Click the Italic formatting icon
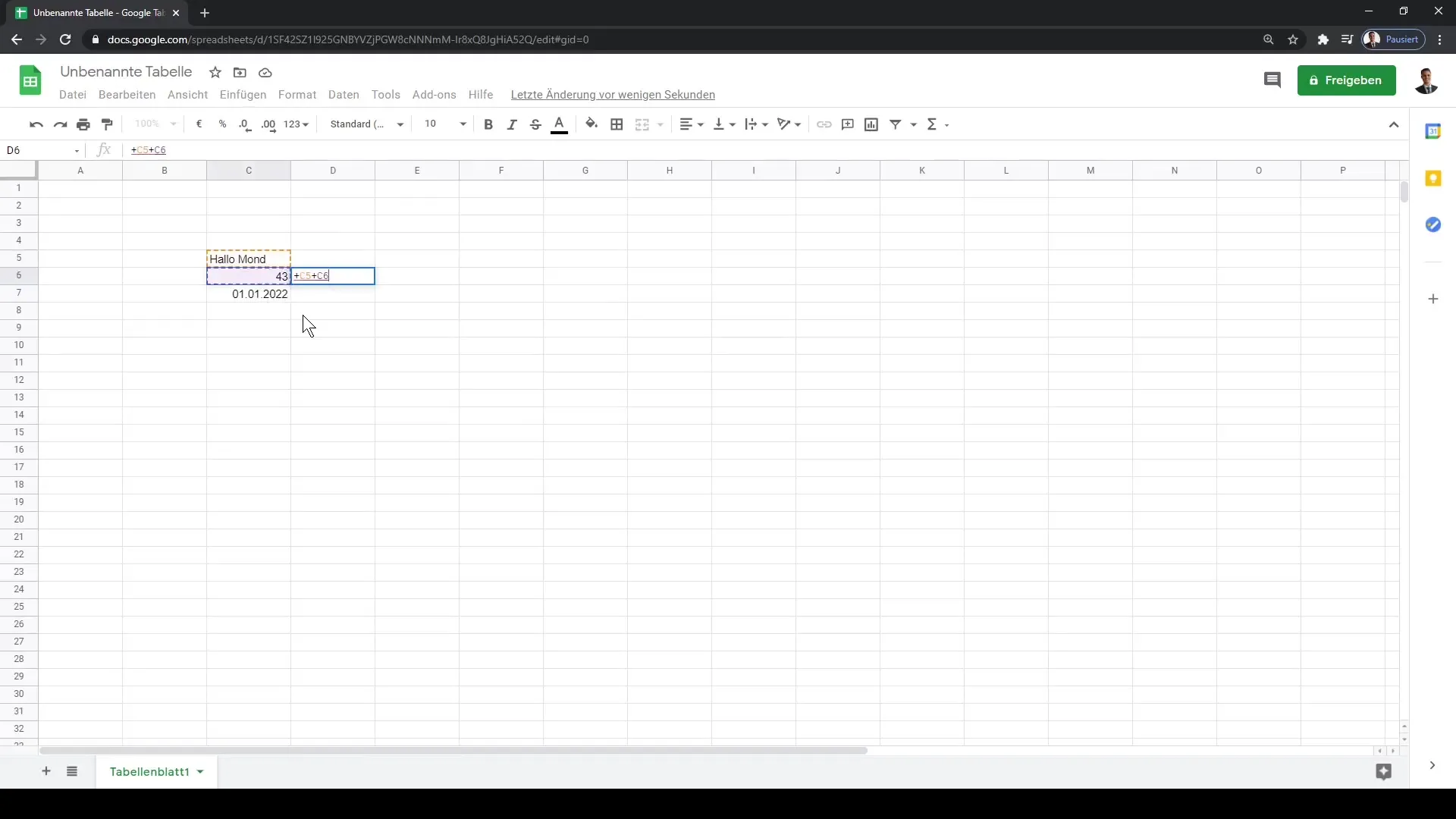1456x819 pixels. tap(511, 124)
